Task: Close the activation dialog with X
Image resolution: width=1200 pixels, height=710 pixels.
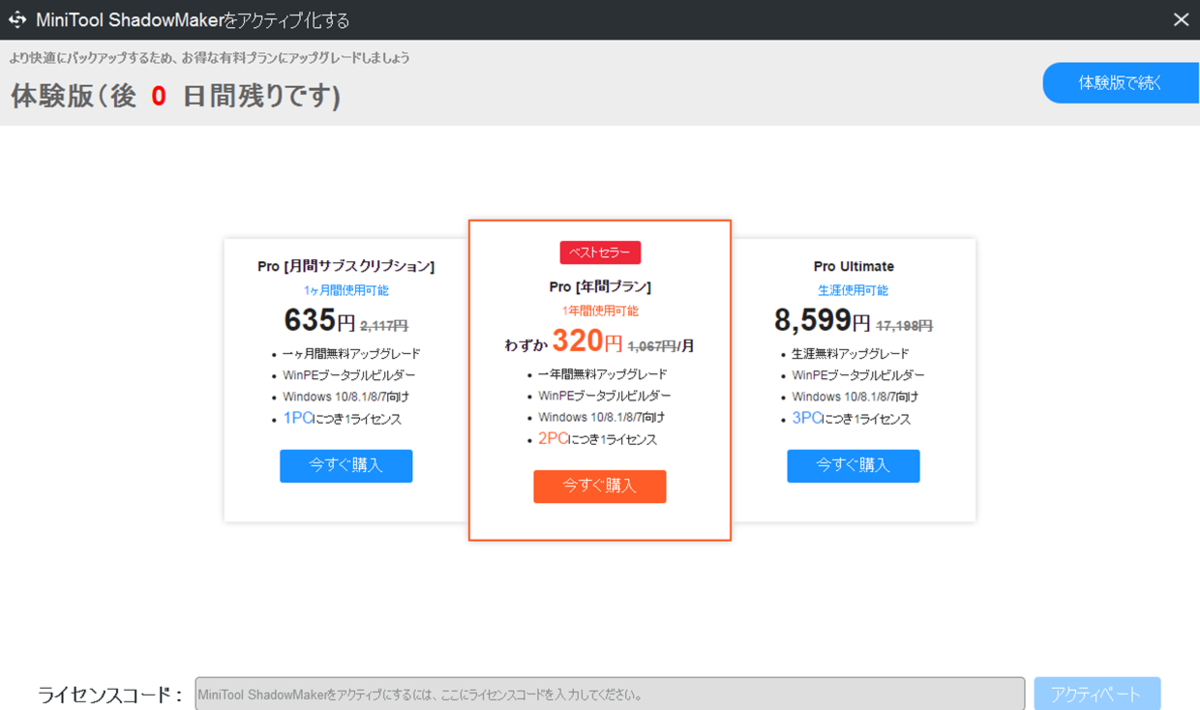Action: 1179,18
